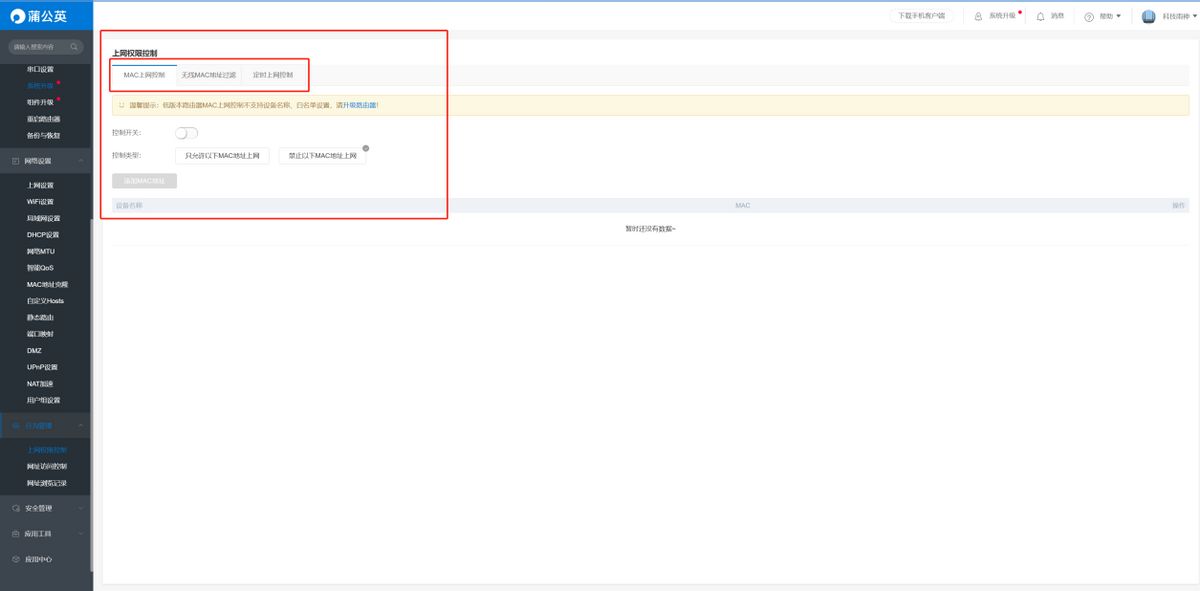Expand the 安全管理 sidebar chevron
This screenshot has width=1200, height=591.
coord(80,508)
